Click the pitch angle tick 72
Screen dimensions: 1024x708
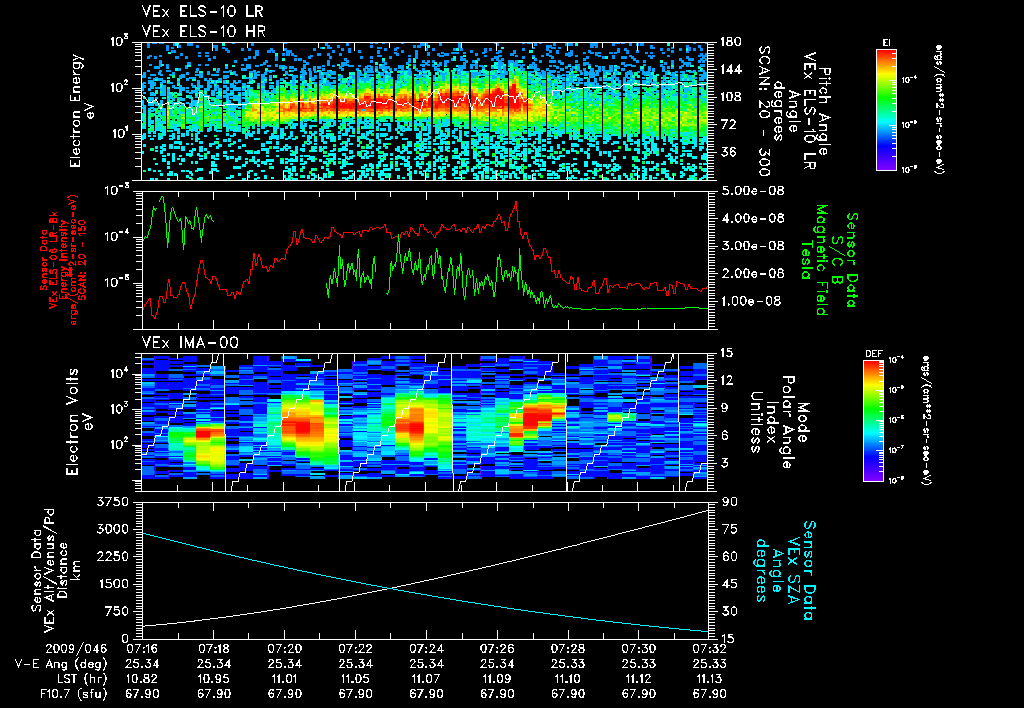click(727, 124)
